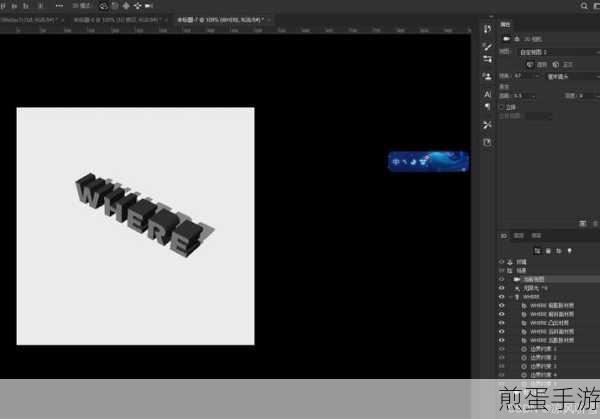
Task: Click the moon icon on IME toolbar
Action: (x=413, y=162)
